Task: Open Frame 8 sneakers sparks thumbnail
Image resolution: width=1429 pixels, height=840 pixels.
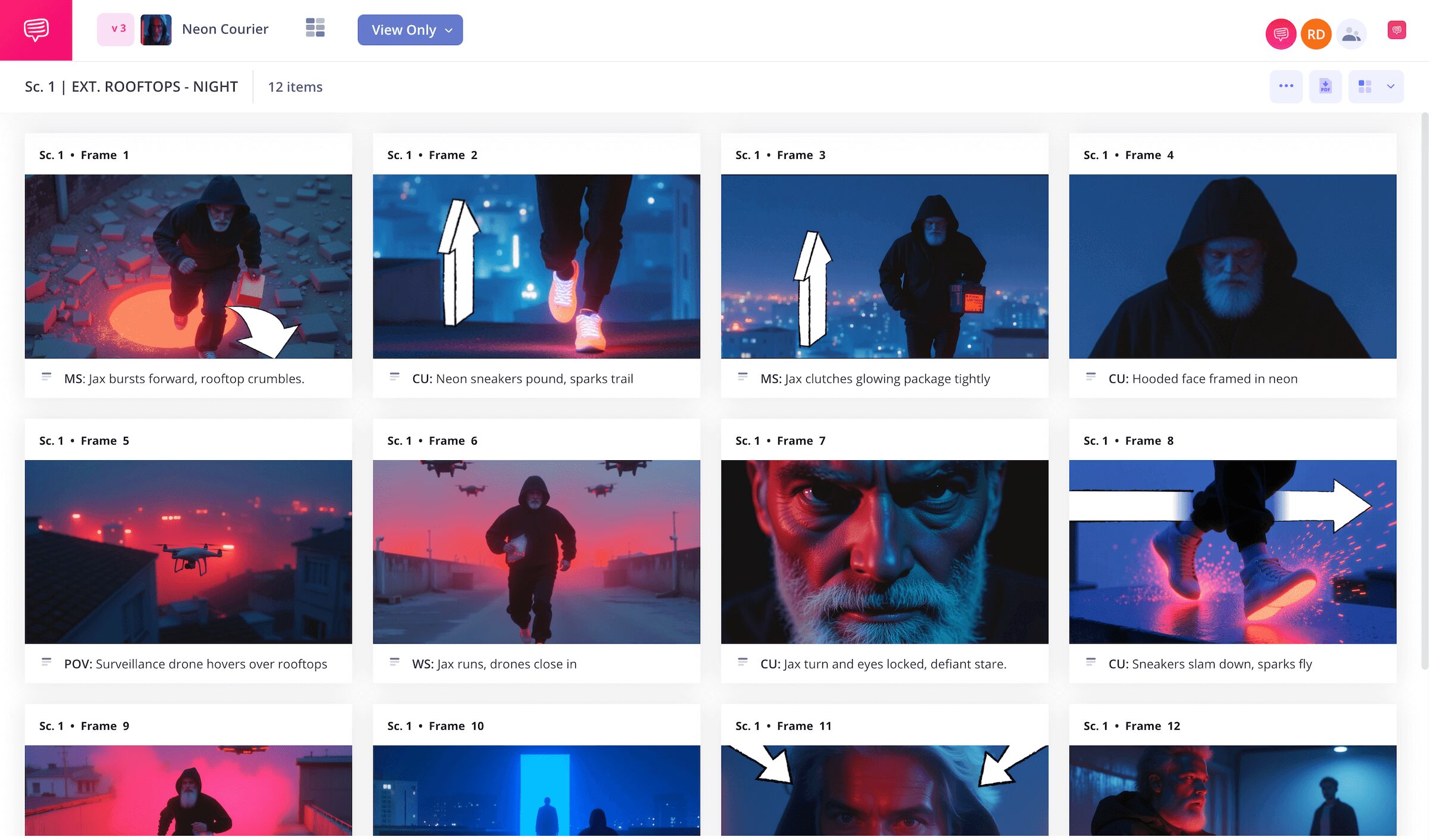Action: [1233, 552]
